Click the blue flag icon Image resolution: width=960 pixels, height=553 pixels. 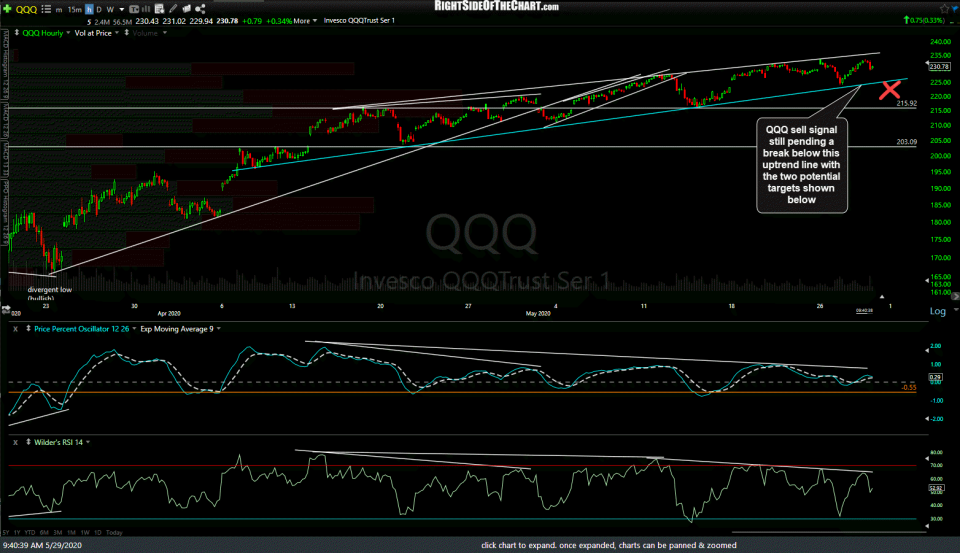[955, 9]
